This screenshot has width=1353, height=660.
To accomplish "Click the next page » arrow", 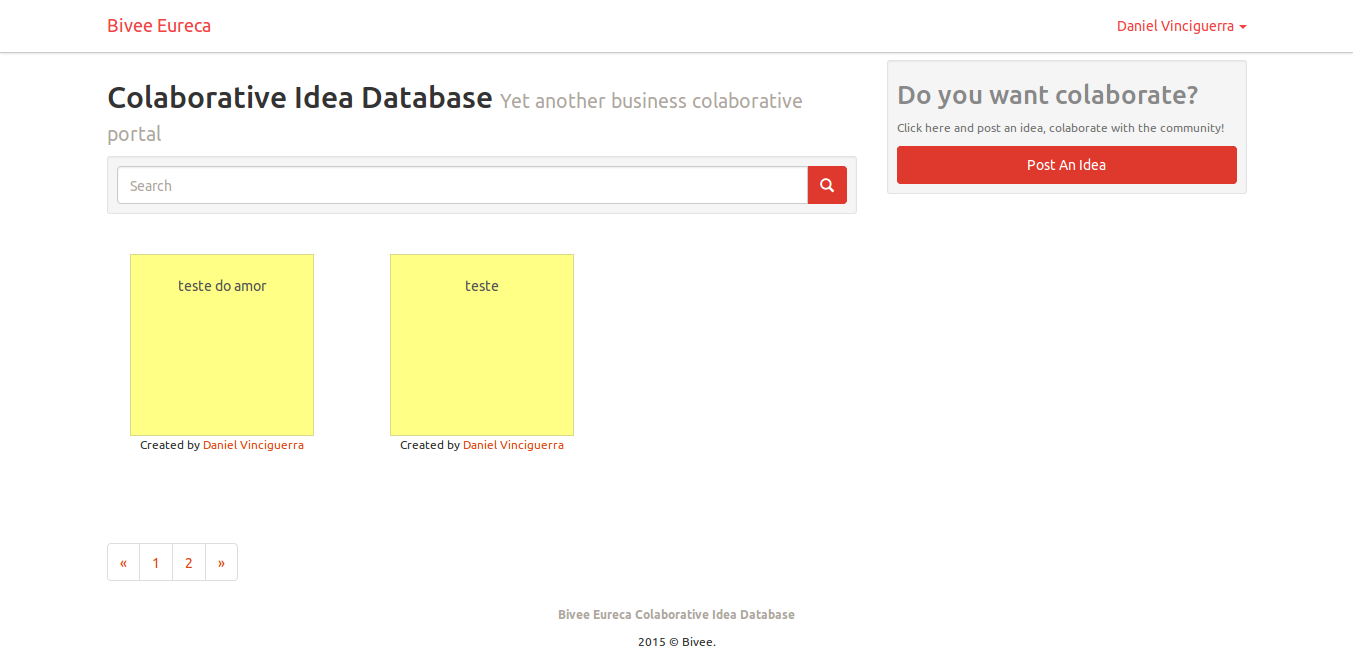I will click(x=221, y=562).
